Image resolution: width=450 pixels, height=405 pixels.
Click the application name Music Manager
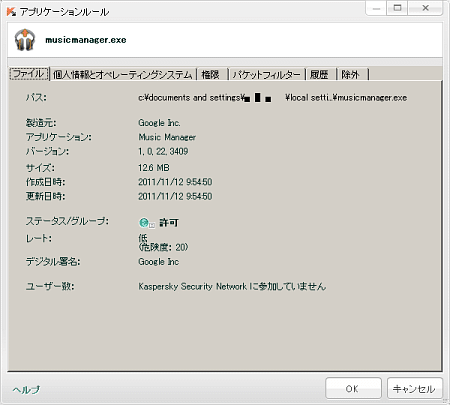tap(167, 137)
